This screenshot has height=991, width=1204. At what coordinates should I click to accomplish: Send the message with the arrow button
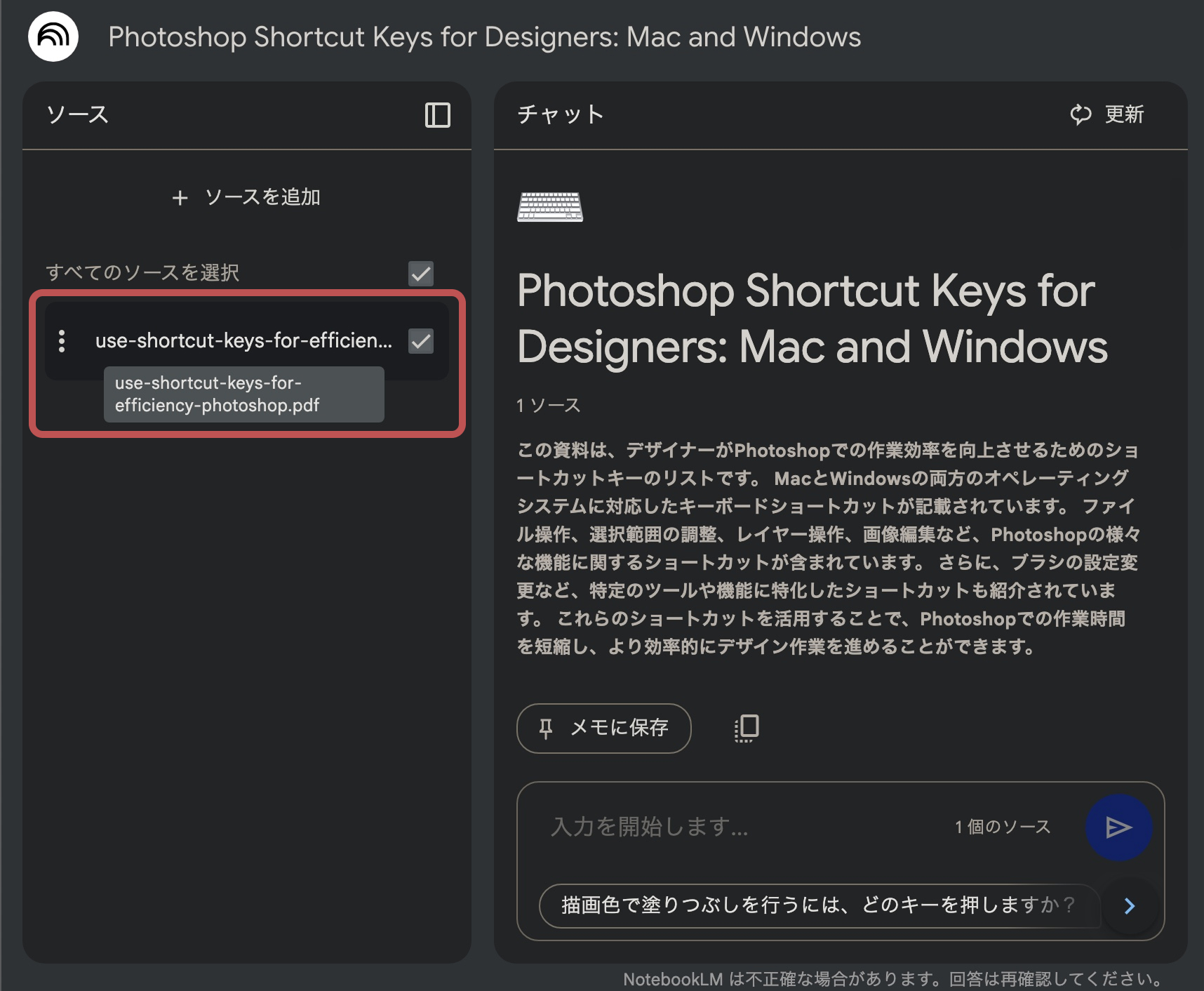1118,827
